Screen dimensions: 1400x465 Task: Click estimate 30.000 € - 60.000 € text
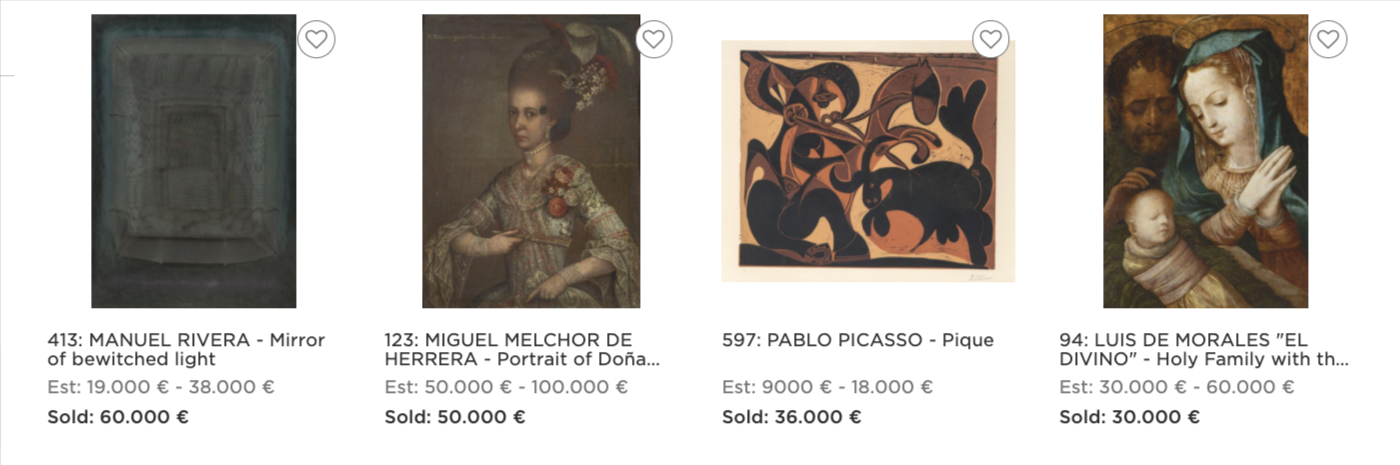tap(1176, 387)
